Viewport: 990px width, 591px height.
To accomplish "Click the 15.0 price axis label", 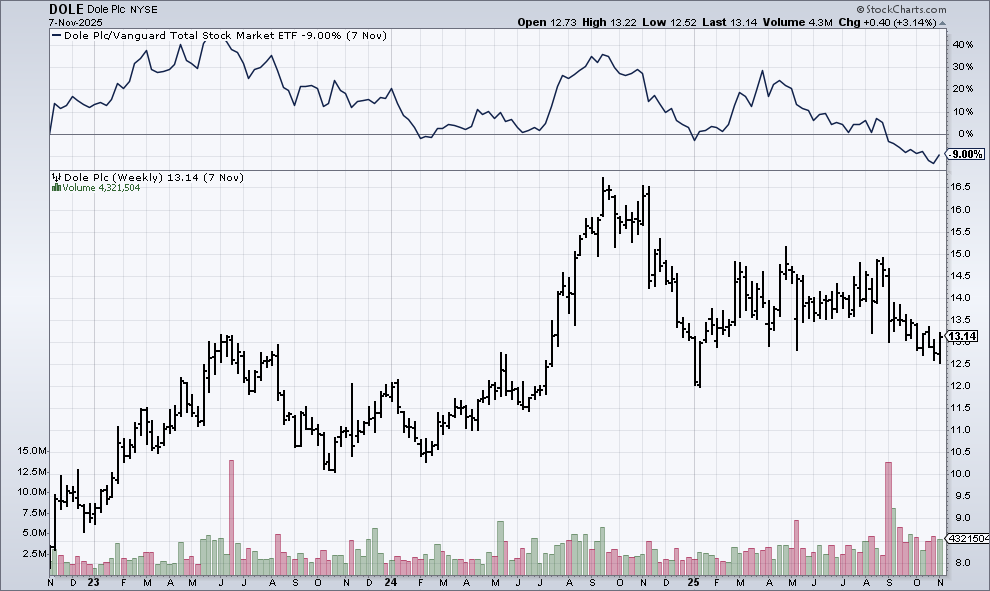I will pos(960,254).
